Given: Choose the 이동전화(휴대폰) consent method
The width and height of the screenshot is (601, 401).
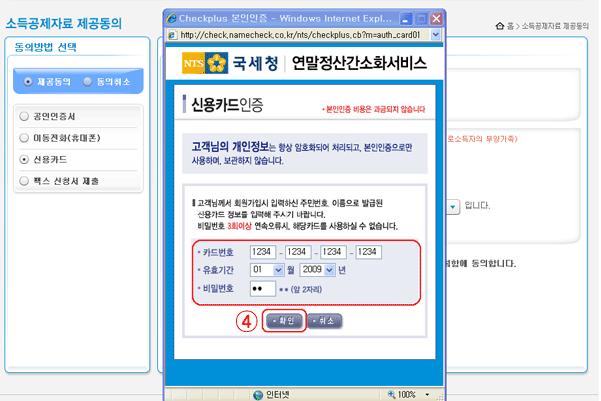Looking at the screenshot, I should click(24, 138).
